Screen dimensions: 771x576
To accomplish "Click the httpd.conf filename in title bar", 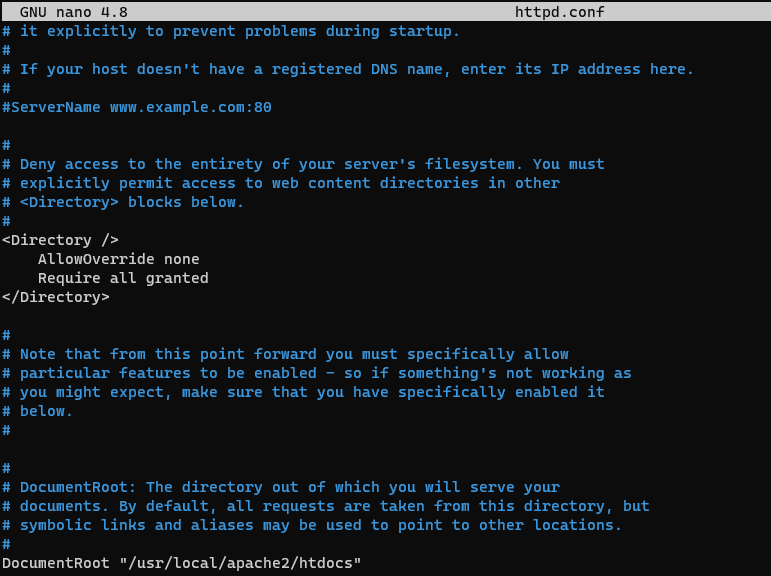I will point(560,12).
